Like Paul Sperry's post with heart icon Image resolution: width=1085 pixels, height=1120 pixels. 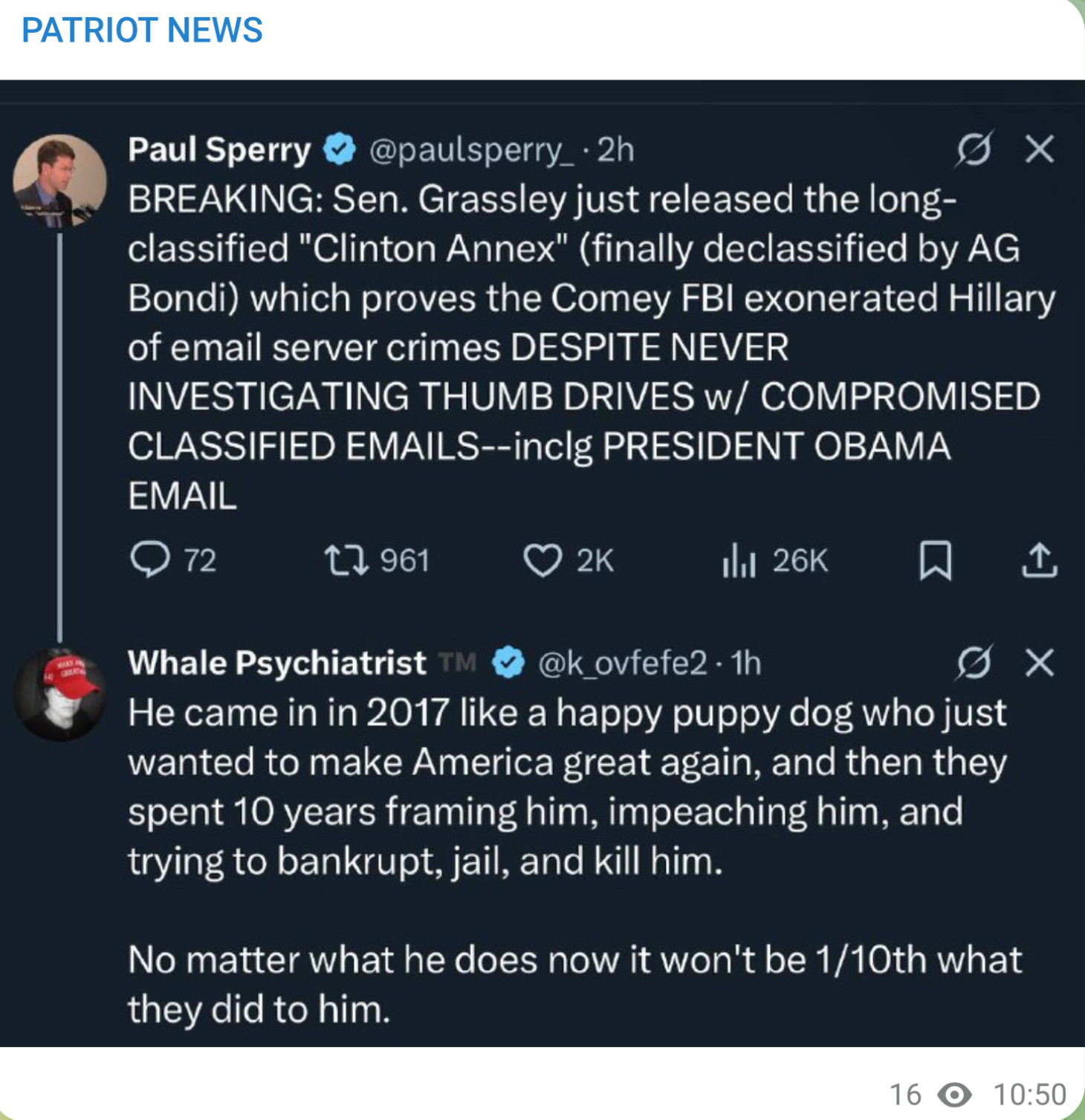tap(542, 560)
